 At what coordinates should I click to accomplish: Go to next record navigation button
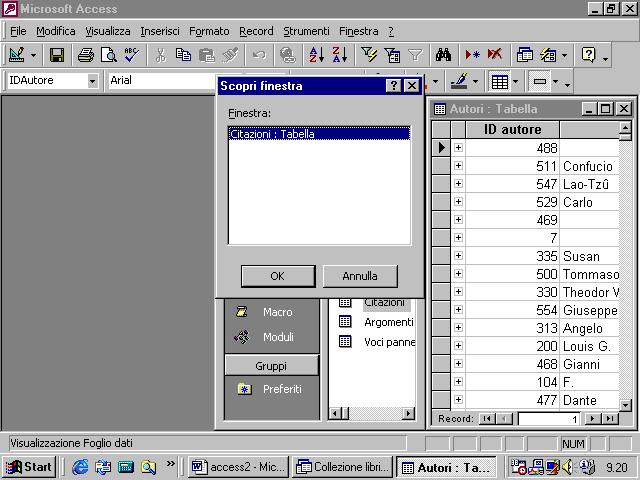(x=592, y=418)
